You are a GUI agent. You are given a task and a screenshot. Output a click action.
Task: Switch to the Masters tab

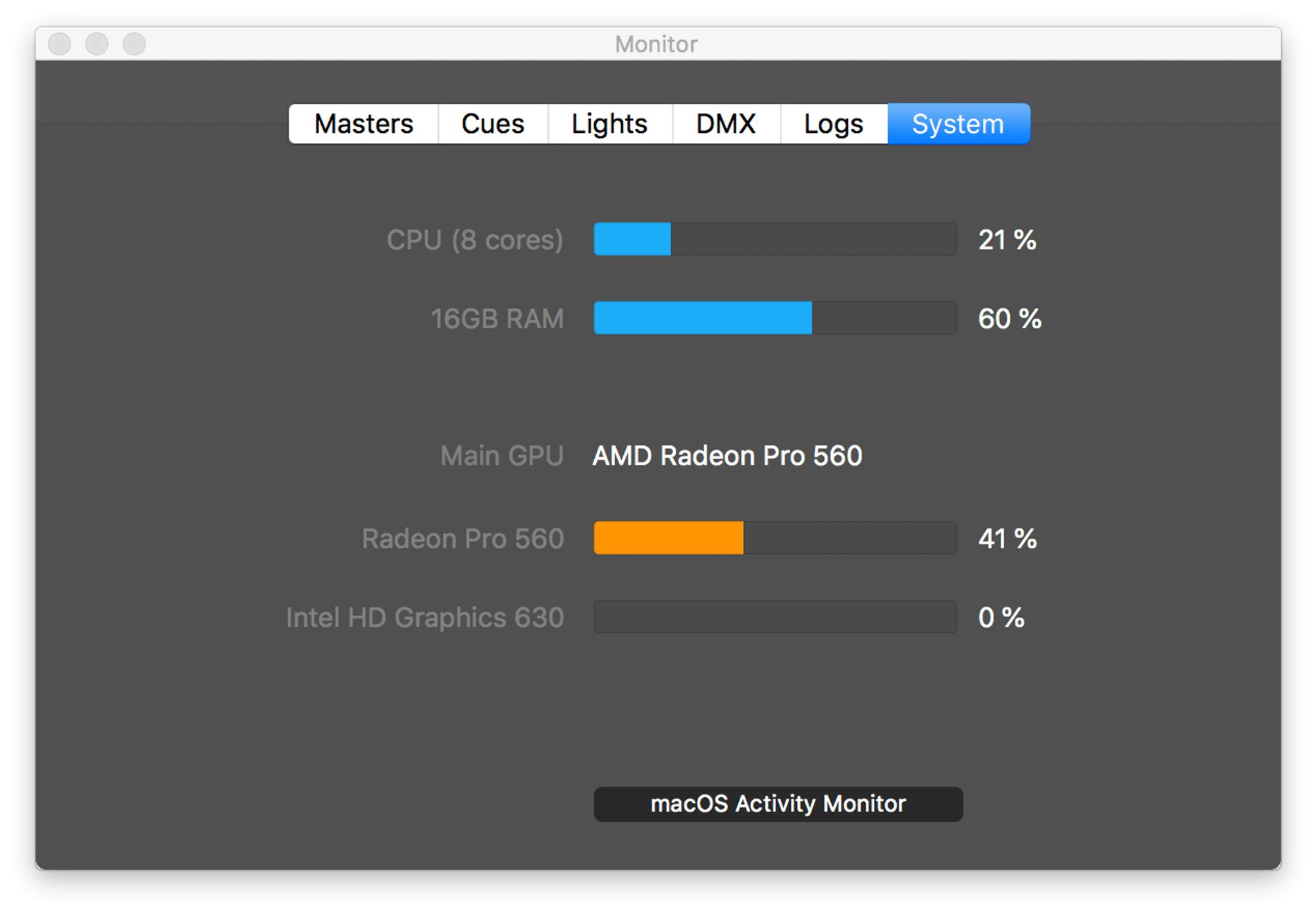tap(363, 124)
